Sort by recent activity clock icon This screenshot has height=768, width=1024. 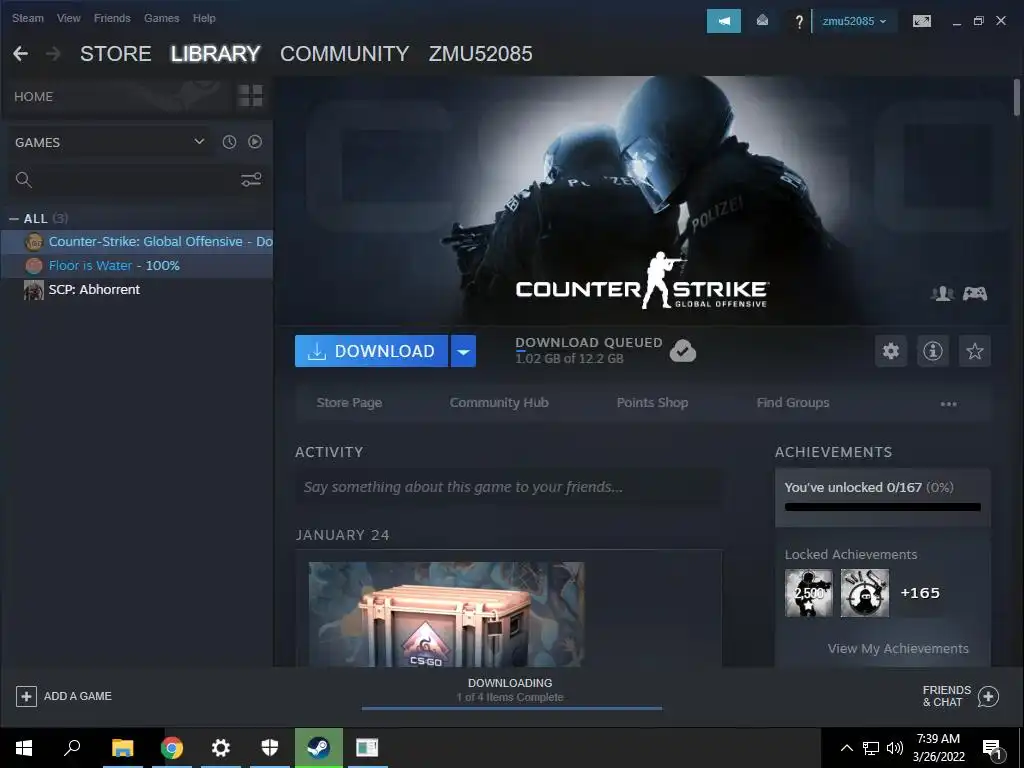click(229, 142)
